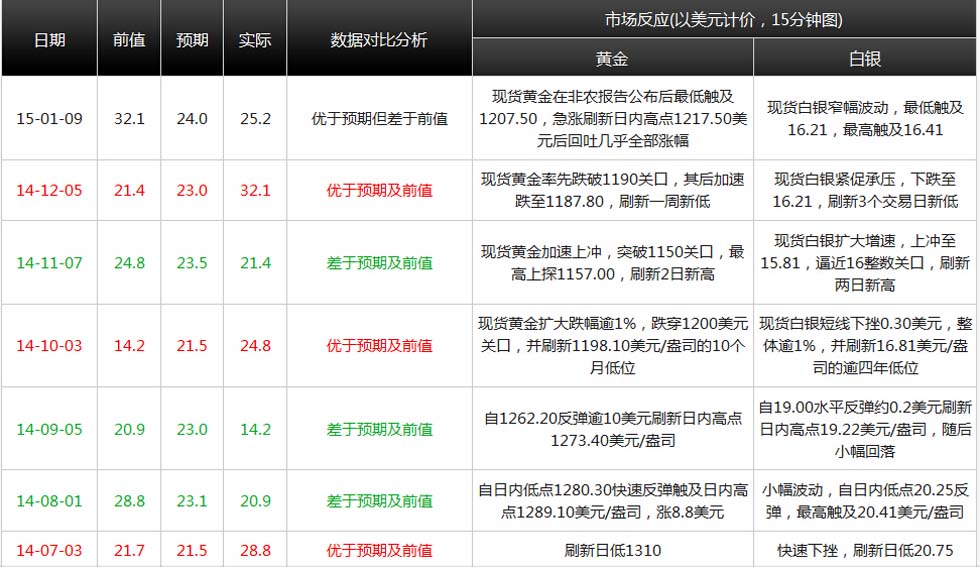The image size is (980, 568).
Task: Click 前值 14.2 in the 14-10-03 row
Action: click(129, 346)
